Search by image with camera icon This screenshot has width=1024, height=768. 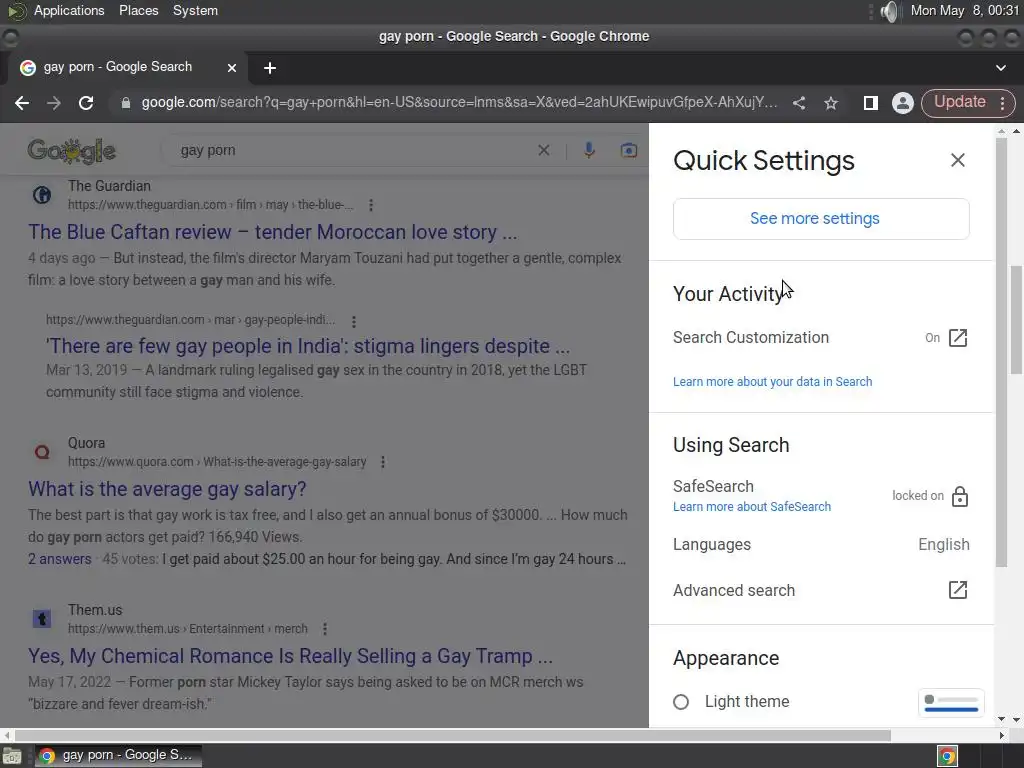pyautogui.click(x=628, y=150)
